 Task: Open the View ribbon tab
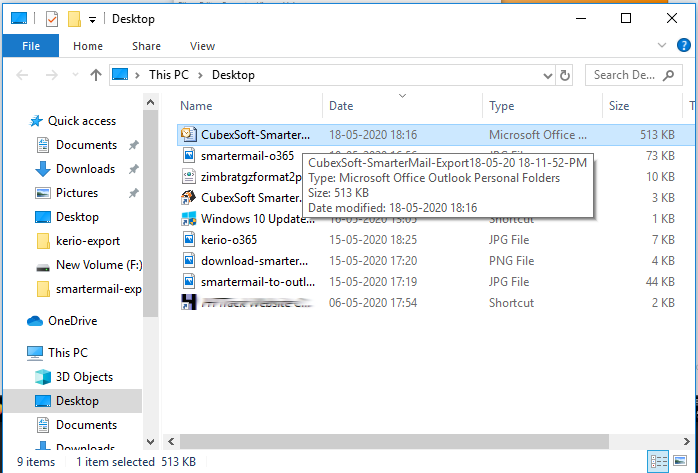pos(202,46)
